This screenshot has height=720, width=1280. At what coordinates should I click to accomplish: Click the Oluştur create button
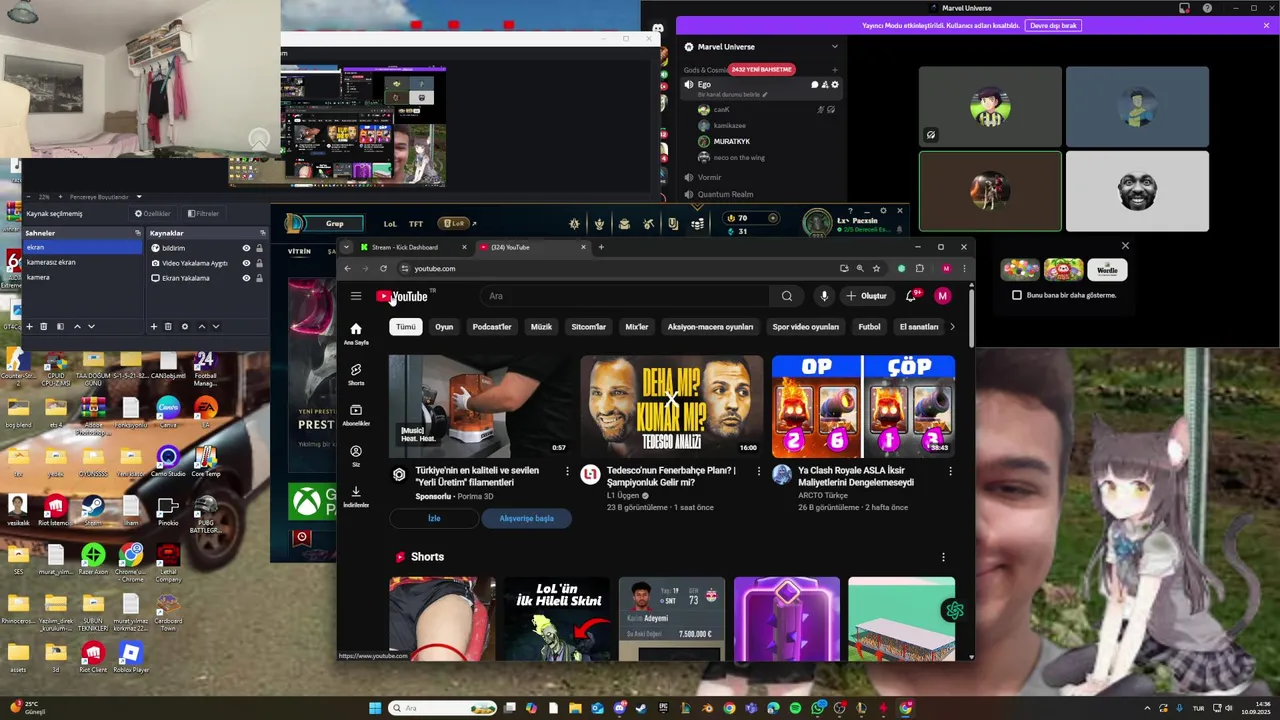point(866,296)
